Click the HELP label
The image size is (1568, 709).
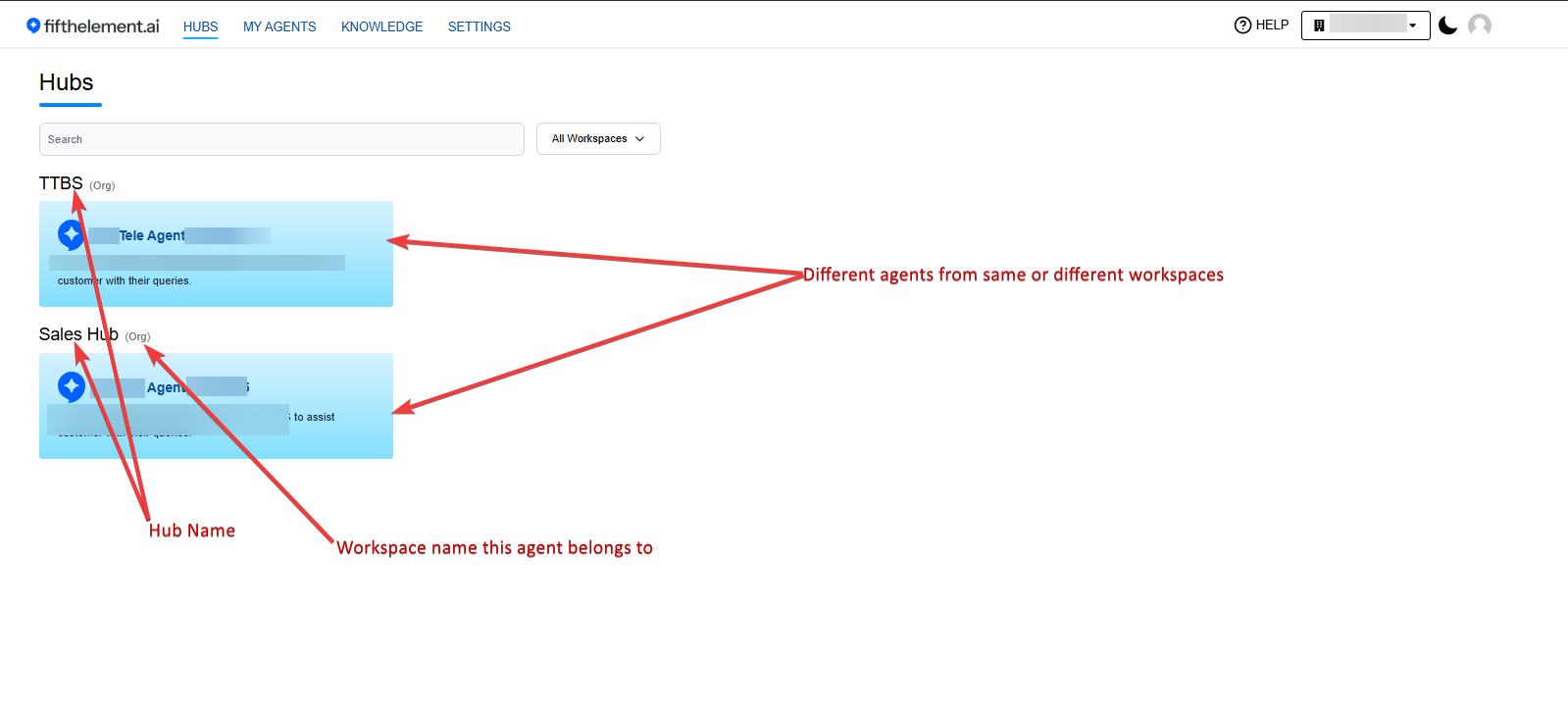tap(1272, 25)
